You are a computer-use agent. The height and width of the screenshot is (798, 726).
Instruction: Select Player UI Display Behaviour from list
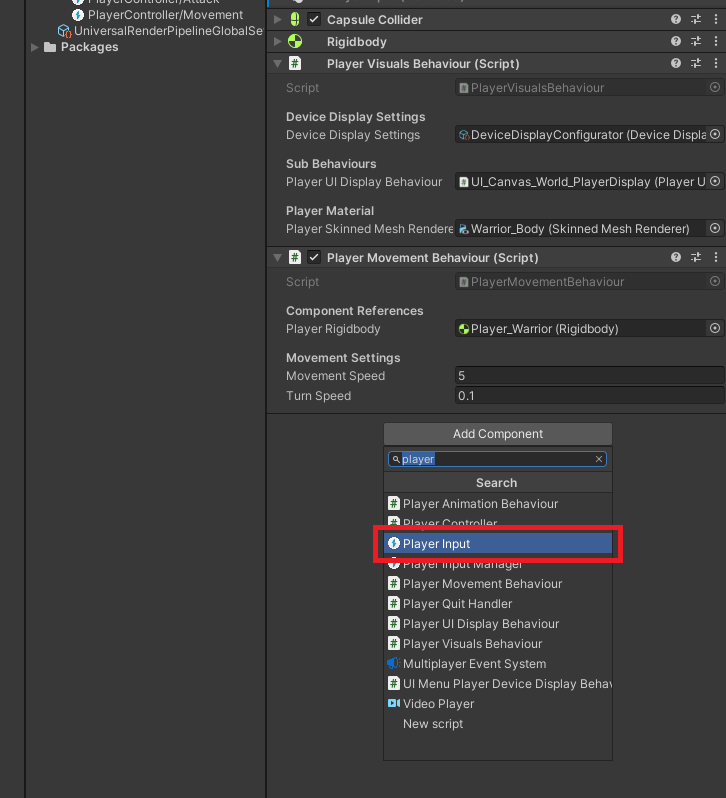click(498, 623)
